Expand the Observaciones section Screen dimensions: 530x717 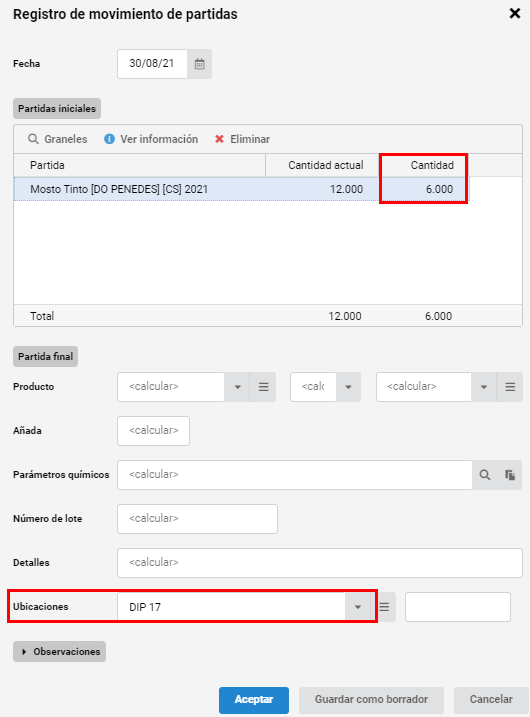click(59, 652)
